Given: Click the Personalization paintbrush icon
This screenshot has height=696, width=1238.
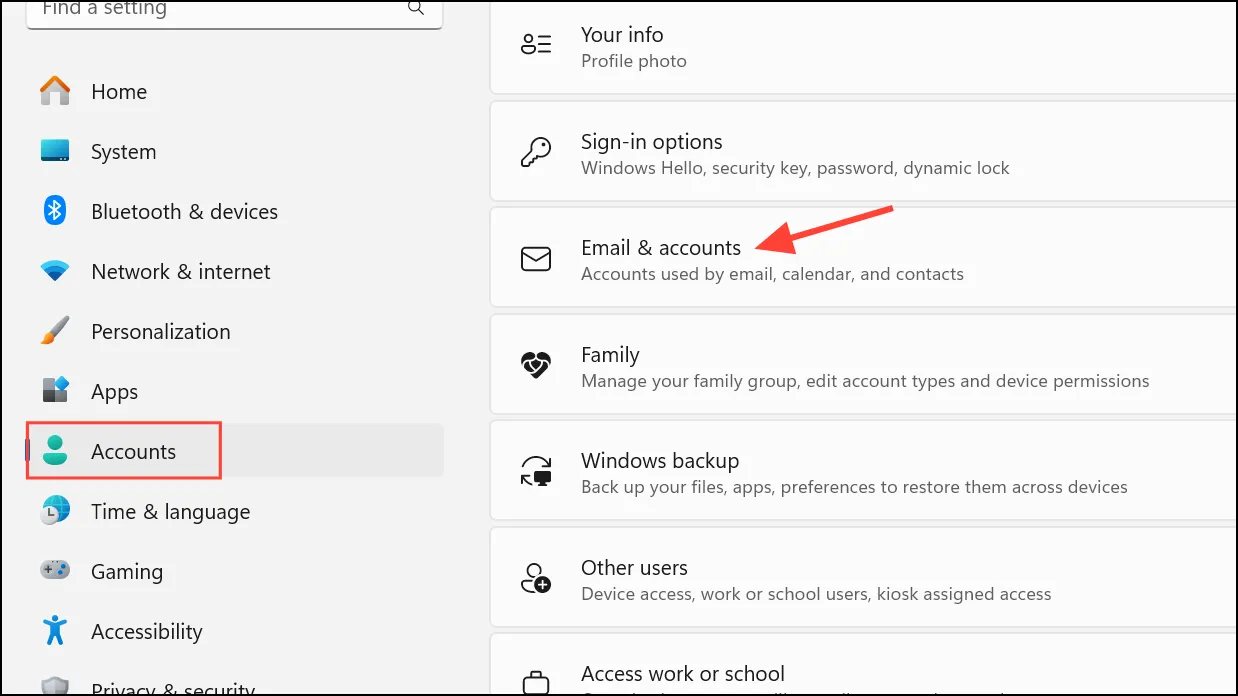Looking at the screenshot, I should 55,331.
